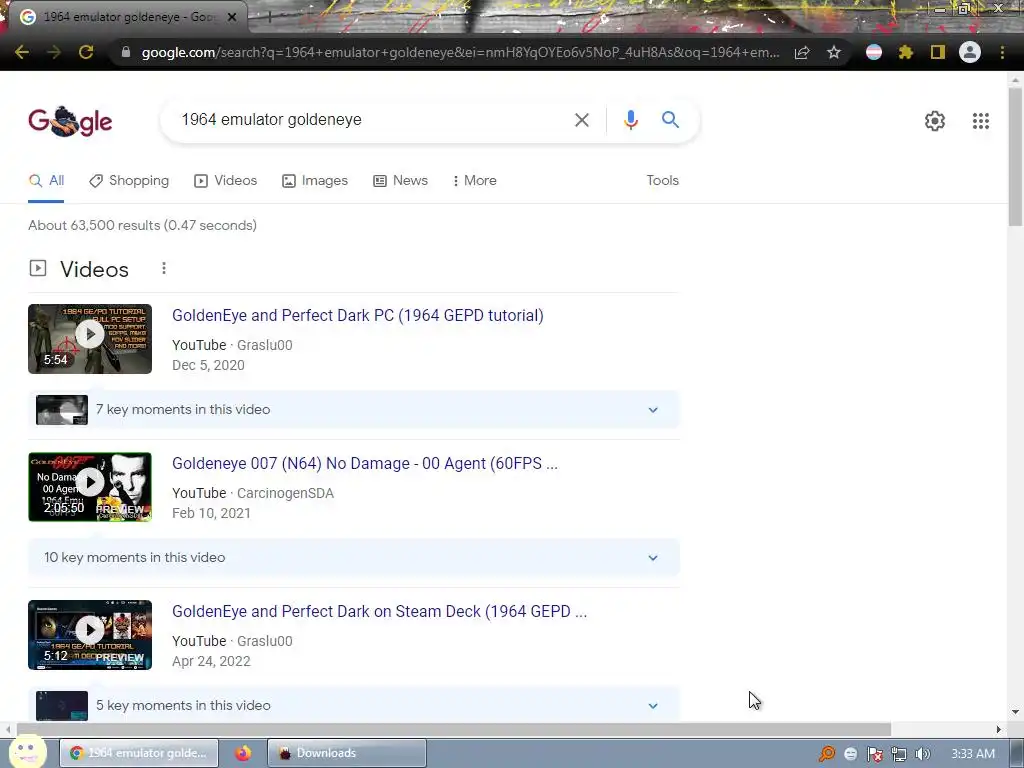Open the Google apps grid
Viewport: 1024px width, 768px height.
(980, 121)
